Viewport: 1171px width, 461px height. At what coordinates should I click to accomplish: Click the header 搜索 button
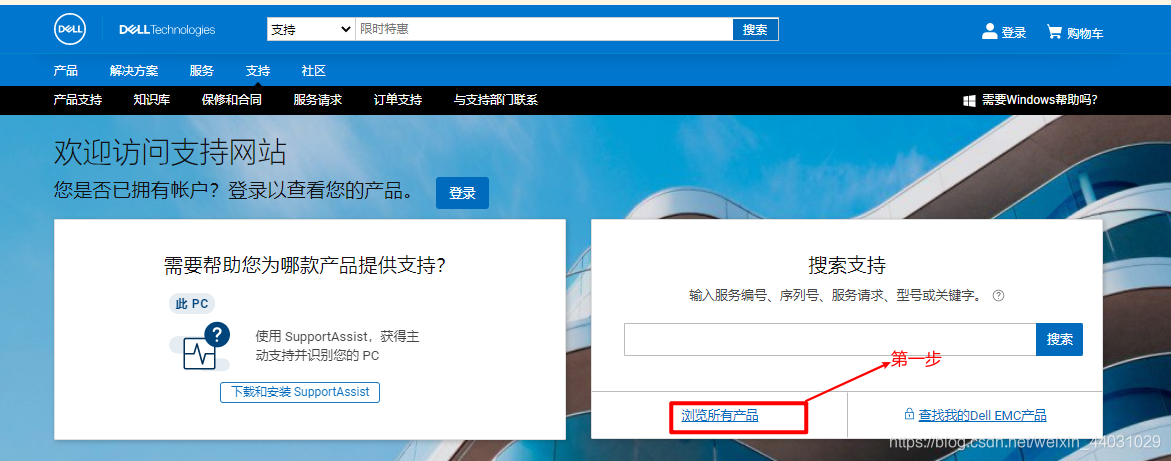coord(755,29)
